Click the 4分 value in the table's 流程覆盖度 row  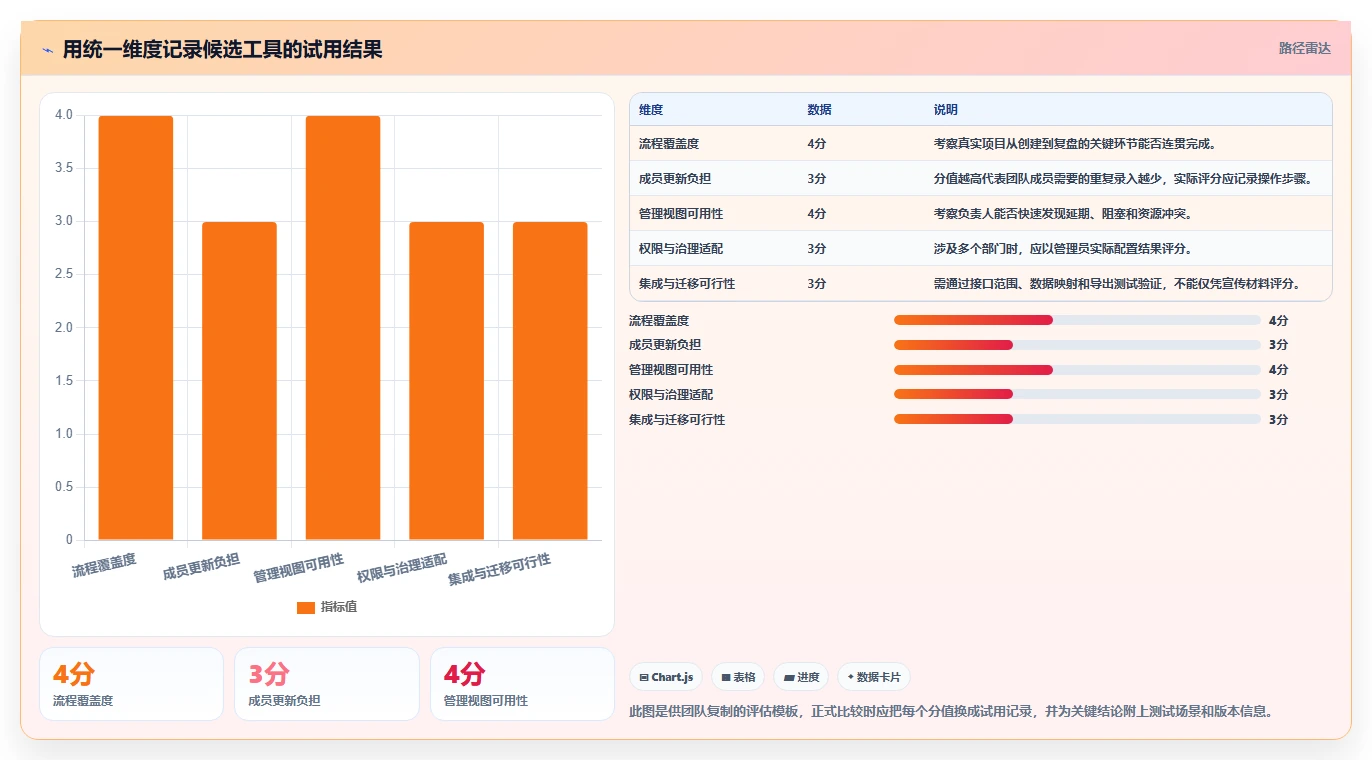pos(817,144)
